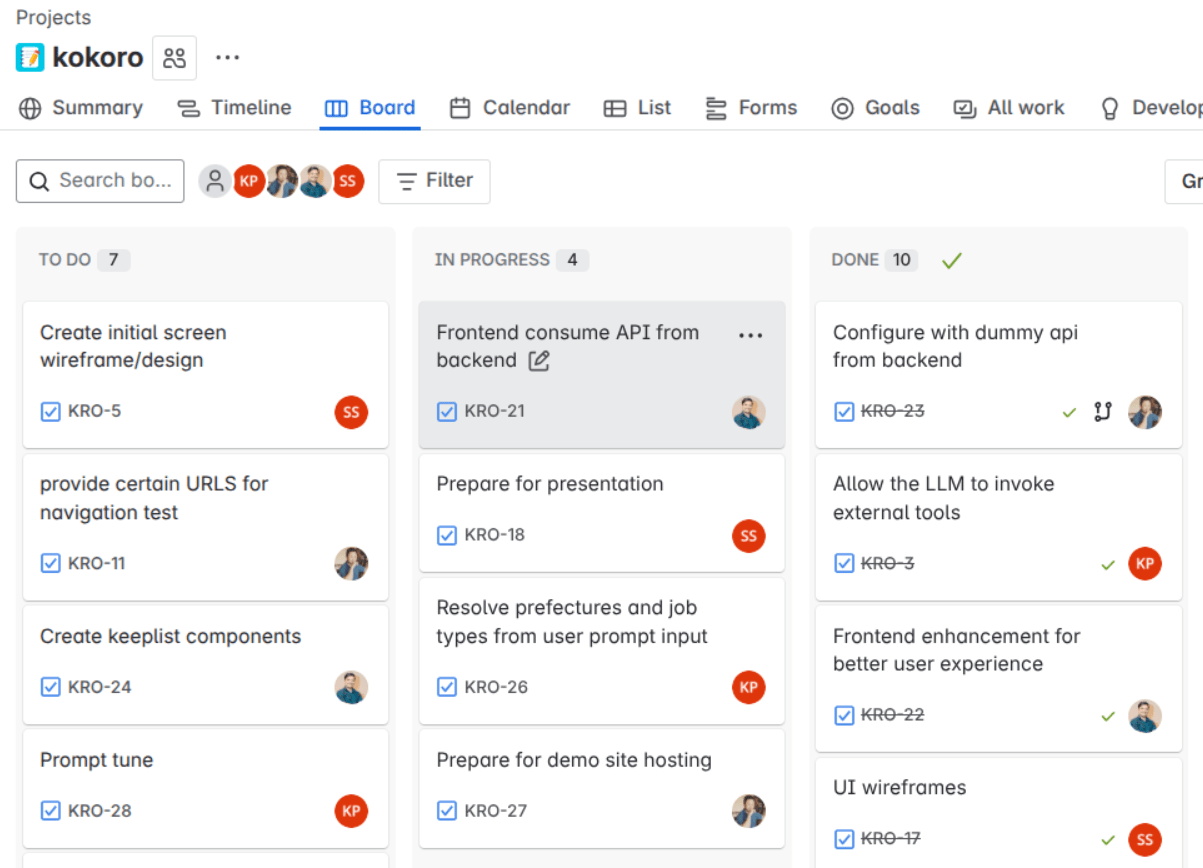Click the DONE column checkmark icon
Image resolution: width=1203 pixels, height=868 pixels.
click(x=951, y=260)
